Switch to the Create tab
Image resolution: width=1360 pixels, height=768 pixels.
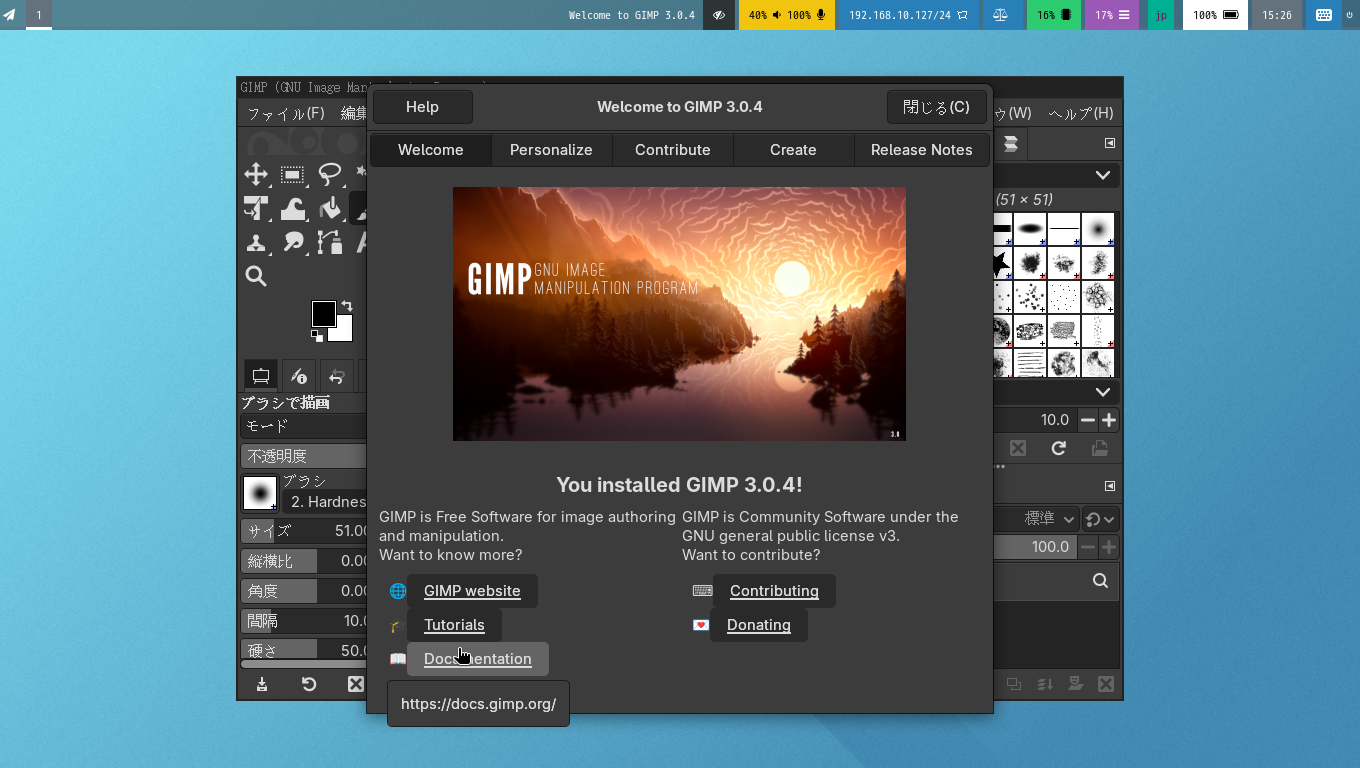pyautogui.click(x=793, y=150)
